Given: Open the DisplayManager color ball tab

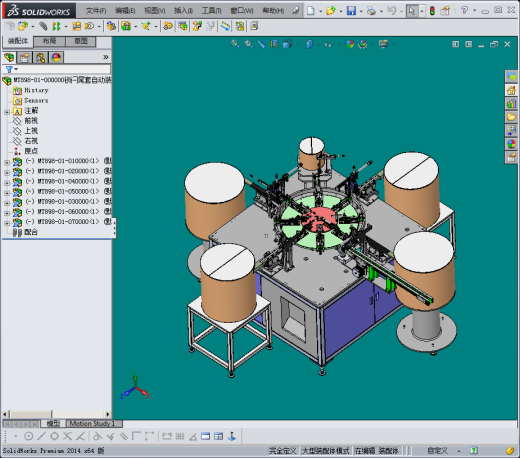Looking at the screenshot, I should [56, 58].
